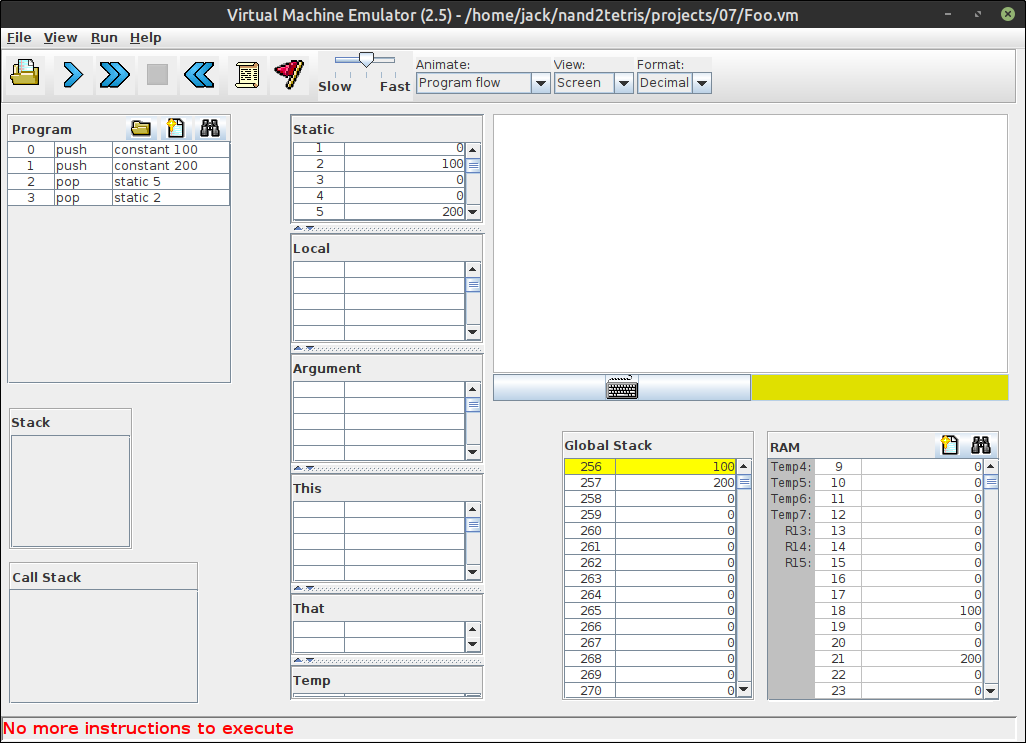Open the Run menu

pyautogui.click(x=104, y=37)
